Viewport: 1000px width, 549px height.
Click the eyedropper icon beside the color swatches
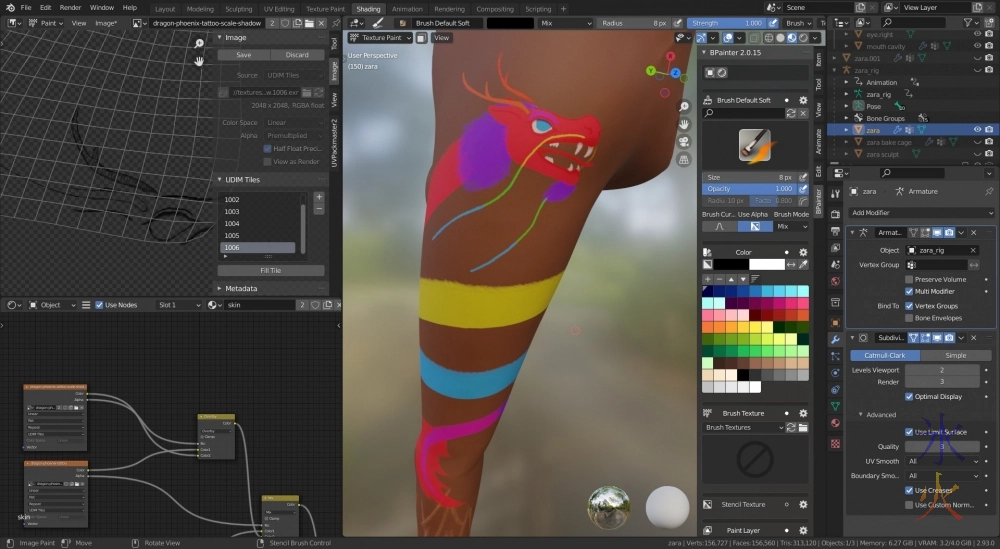pyautogui.click(x=804, y=264)
